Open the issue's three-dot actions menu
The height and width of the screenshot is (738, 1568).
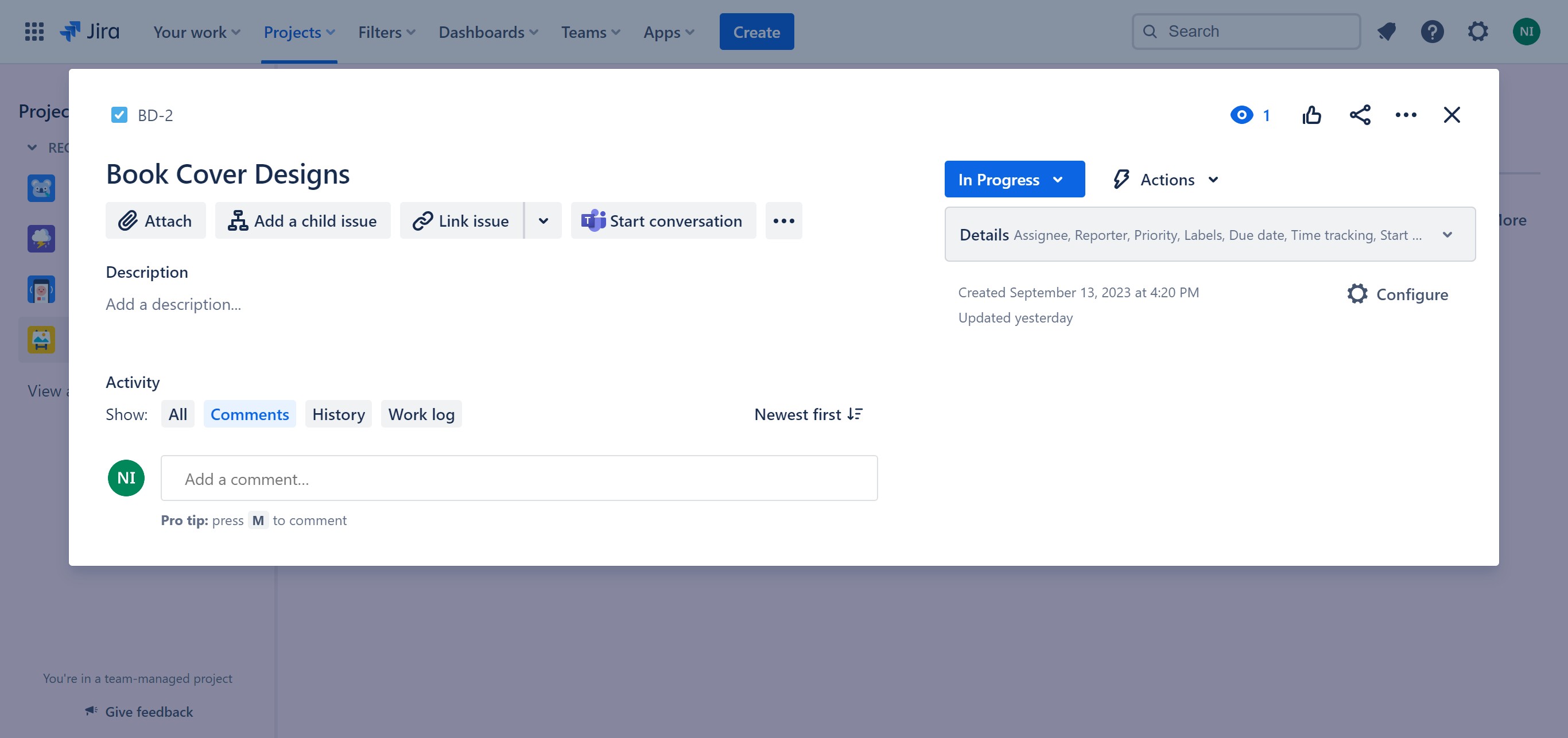coord(1406,115)
